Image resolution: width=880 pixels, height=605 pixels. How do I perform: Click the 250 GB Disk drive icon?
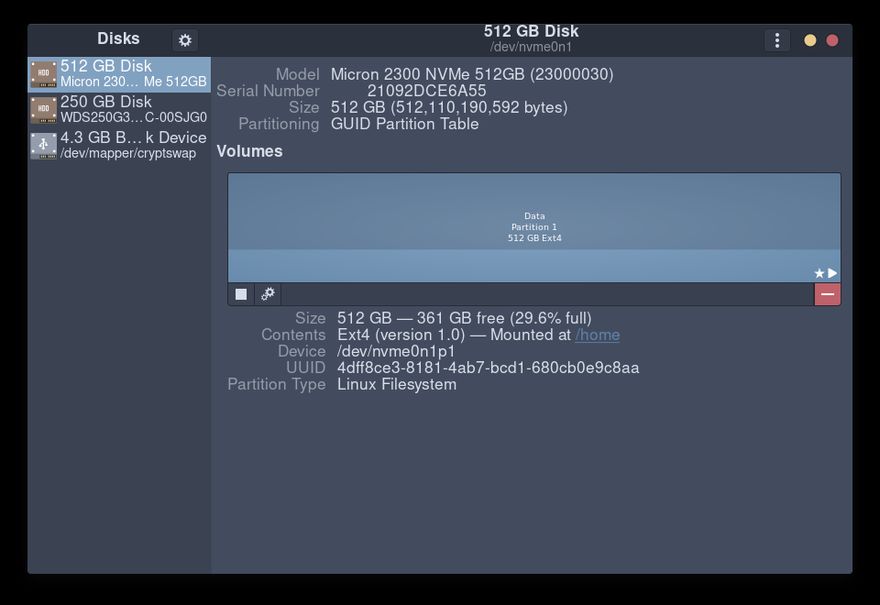pos(43,110)
